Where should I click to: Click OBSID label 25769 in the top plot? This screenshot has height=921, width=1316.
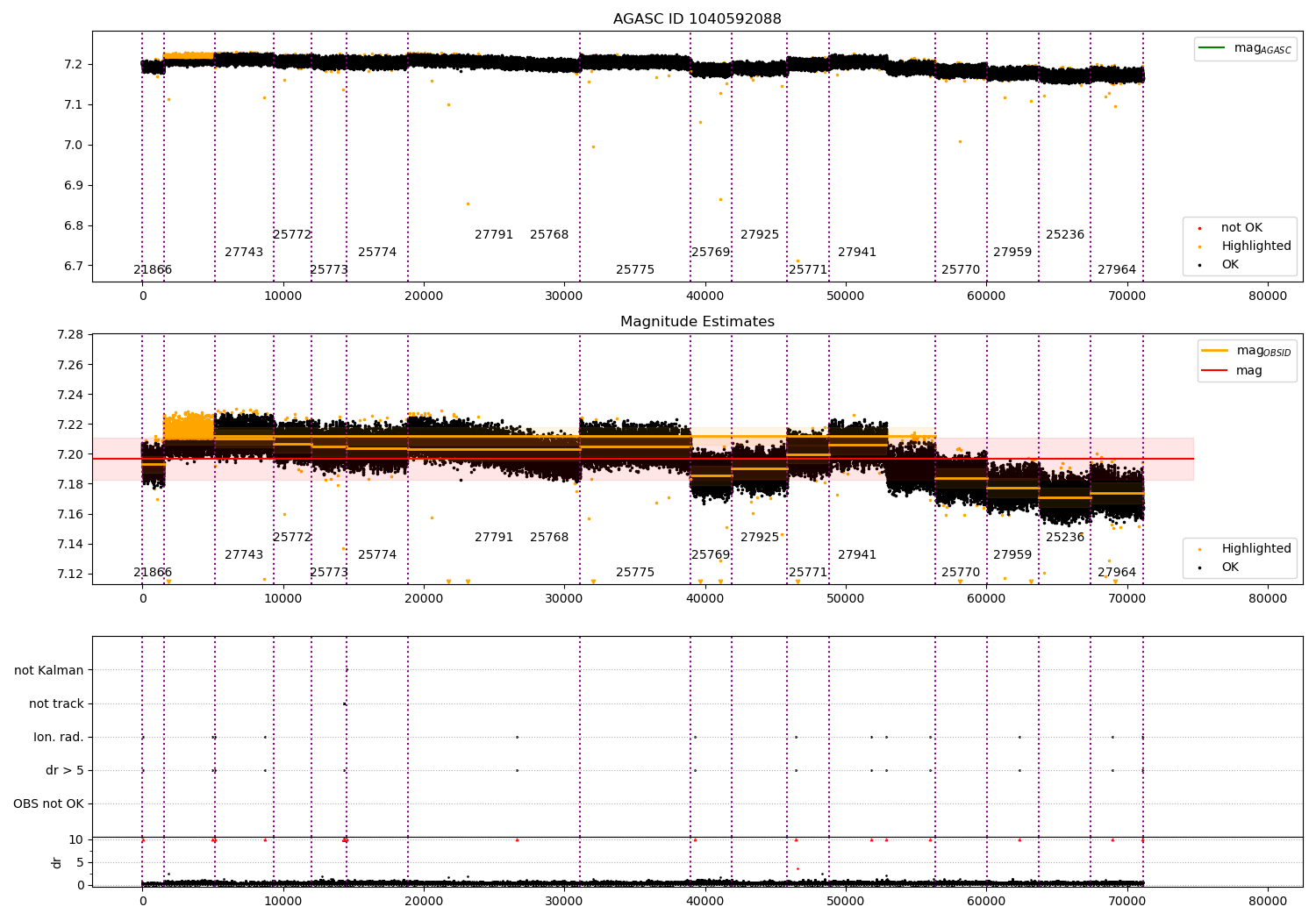pyautogui.click(x=711, y=253)
